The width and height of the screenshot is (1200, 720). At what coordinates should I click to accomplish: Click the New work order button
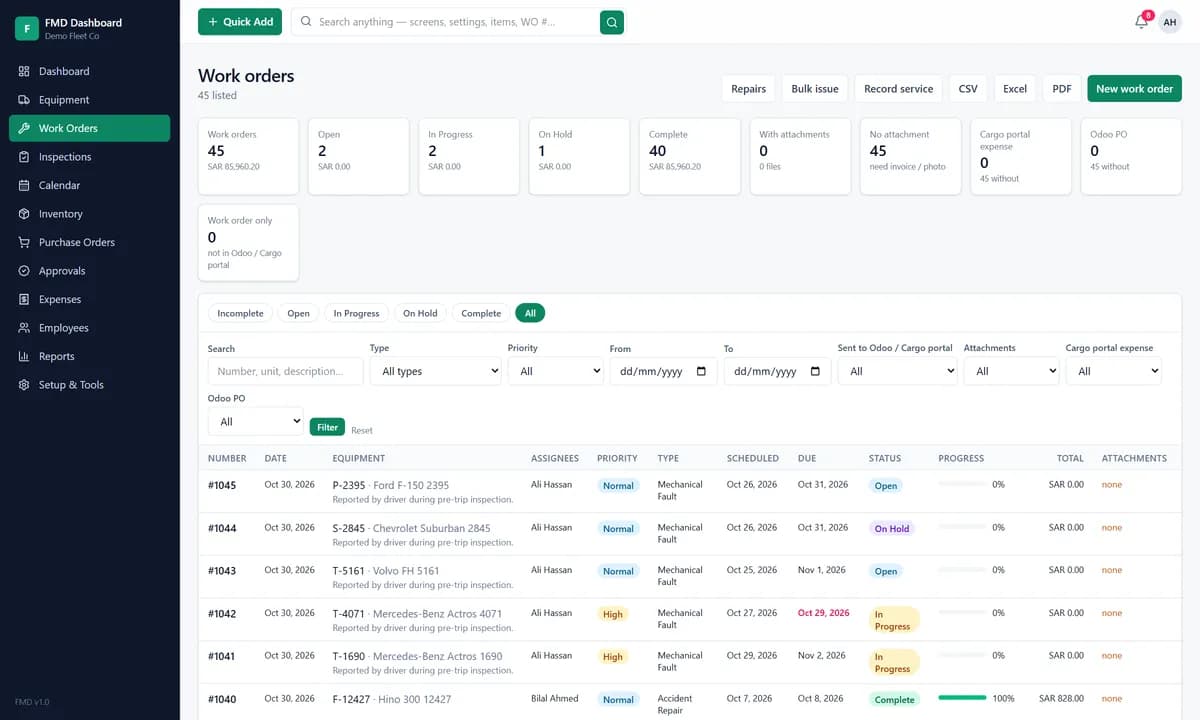click(x=1134, y=89)
